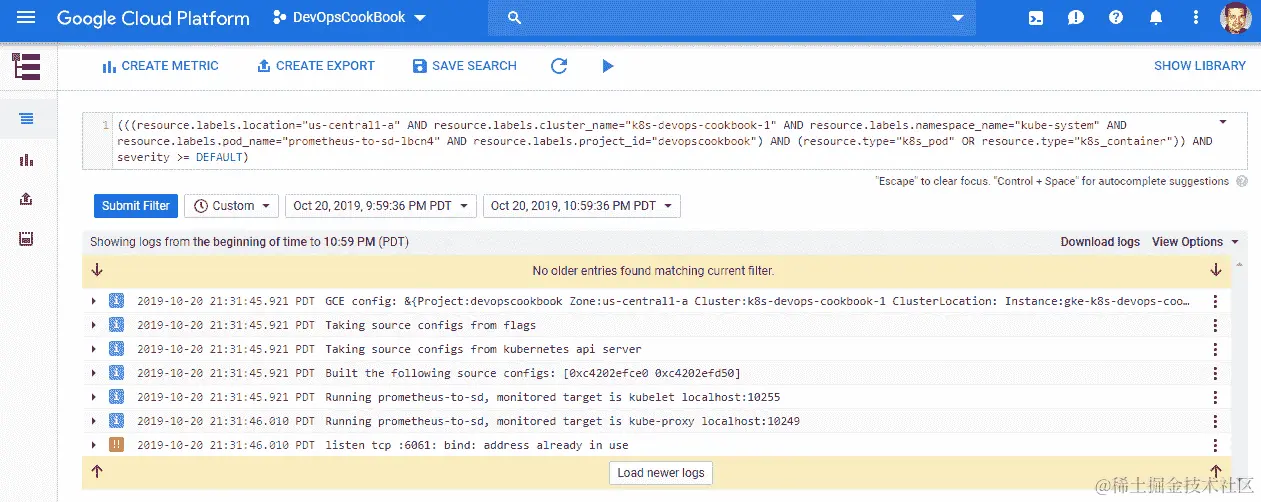Expand the kube-proxy localhost:10249 log entry
This screenshot has height=502, width=1261.
point(94,421)
